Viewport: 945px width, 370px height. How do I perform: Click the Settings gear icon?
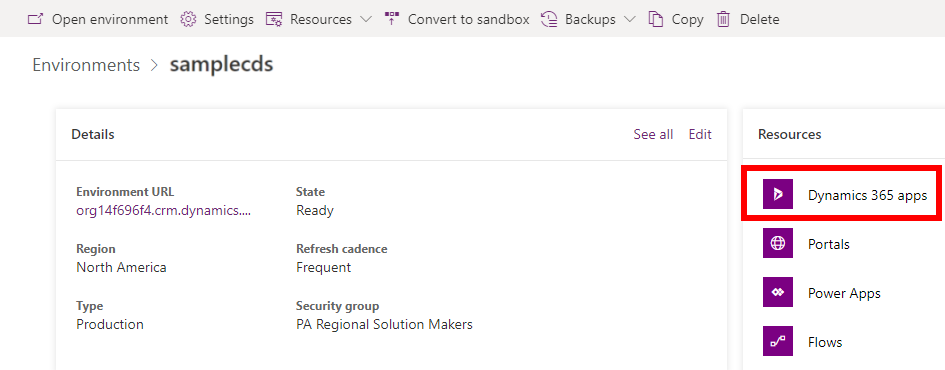(x=189, y=19)
